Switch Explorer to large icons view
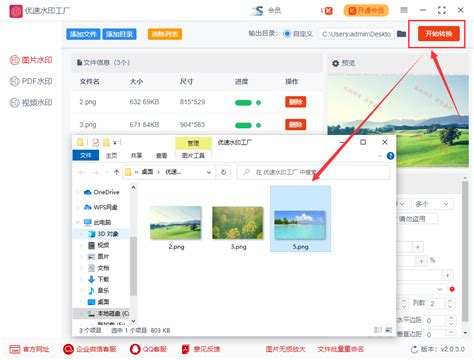 point(389,330)
